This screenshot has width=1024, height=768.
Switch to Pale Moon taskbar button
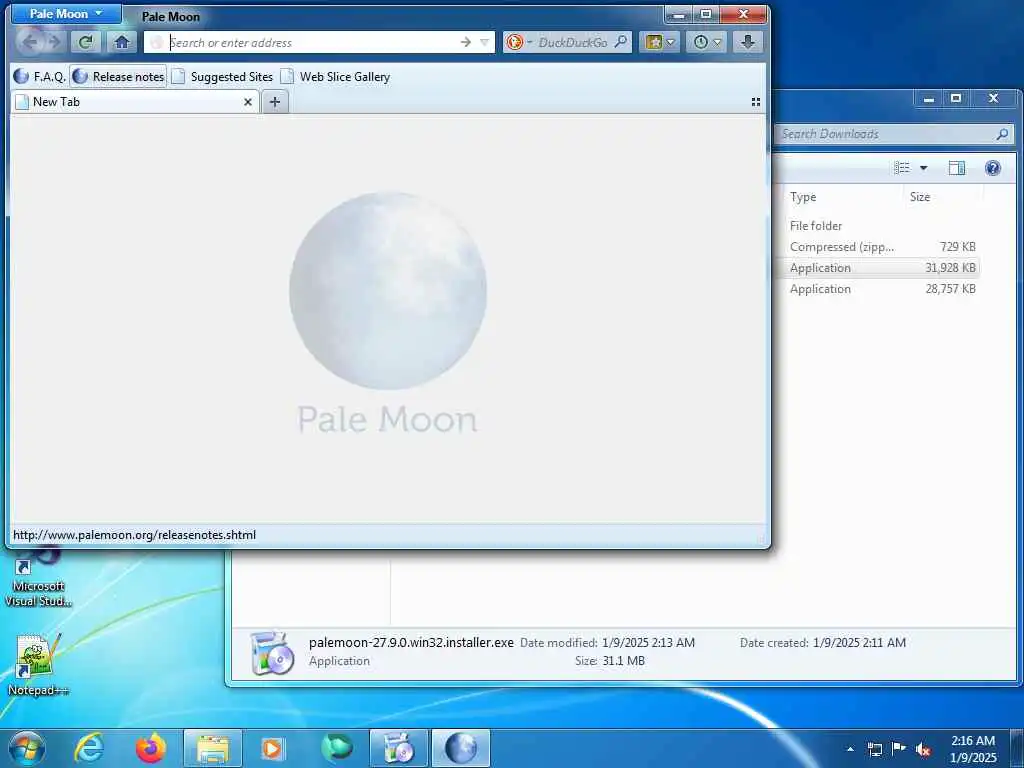tap(461, 748)
